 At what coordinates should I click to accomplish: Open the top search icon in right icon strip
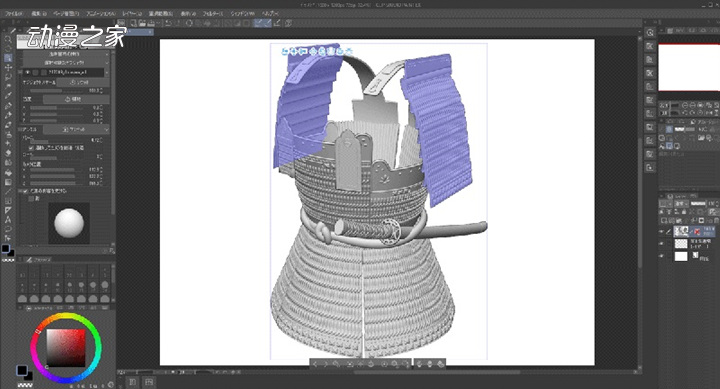650,33
